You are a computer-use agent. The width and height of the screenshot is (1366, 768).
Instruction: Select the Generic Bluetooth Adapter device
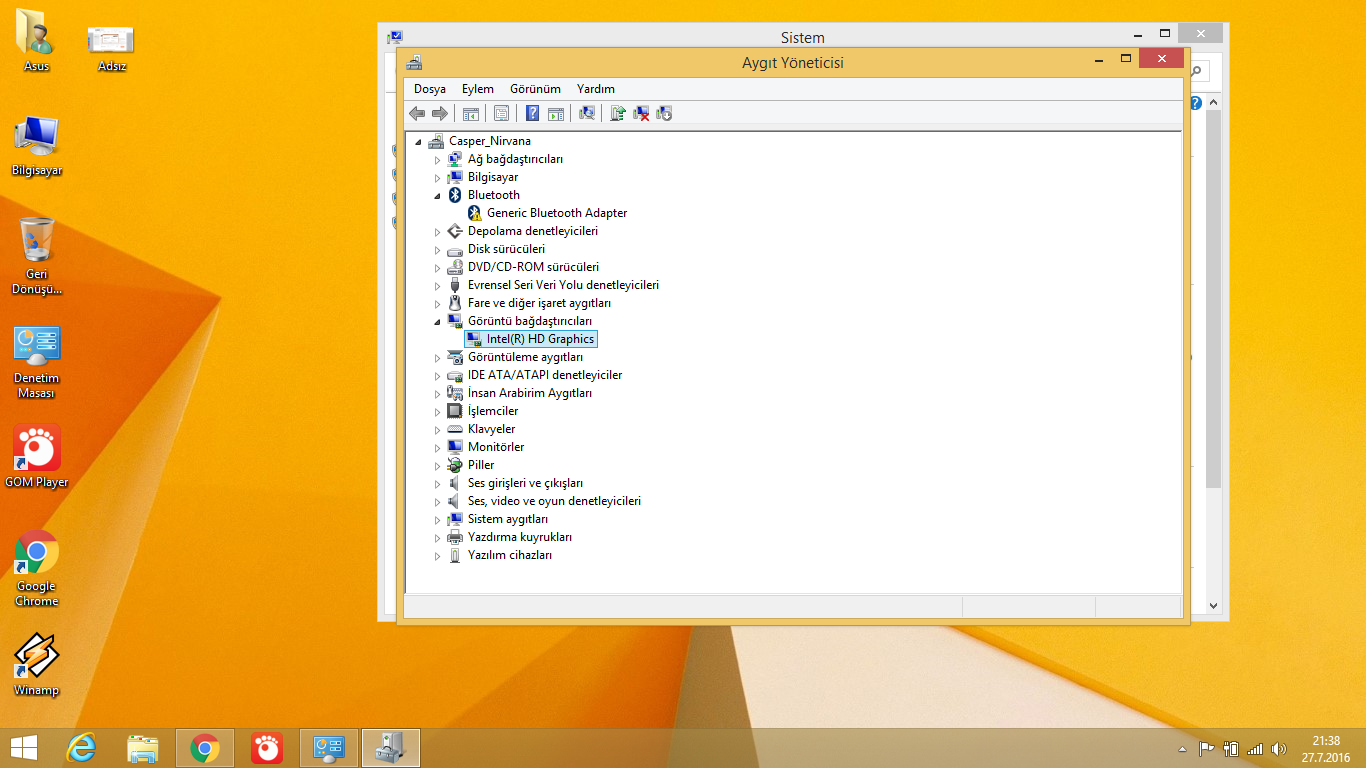pyautogui.click(x=556, y=213)
